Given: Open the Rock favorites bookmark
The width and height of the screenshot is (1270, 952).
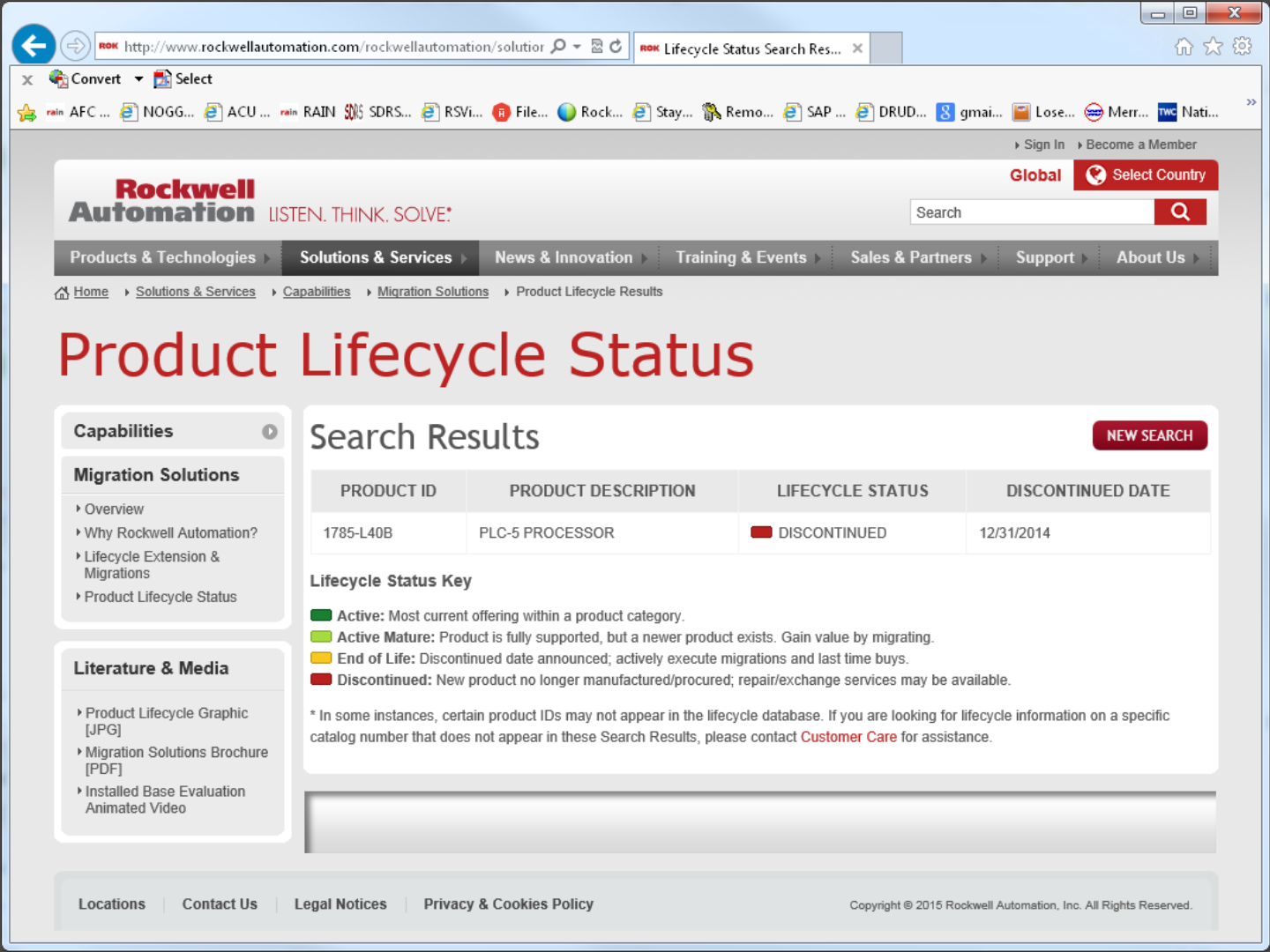Looking at the screenshot, I should [x=590, y=112].
